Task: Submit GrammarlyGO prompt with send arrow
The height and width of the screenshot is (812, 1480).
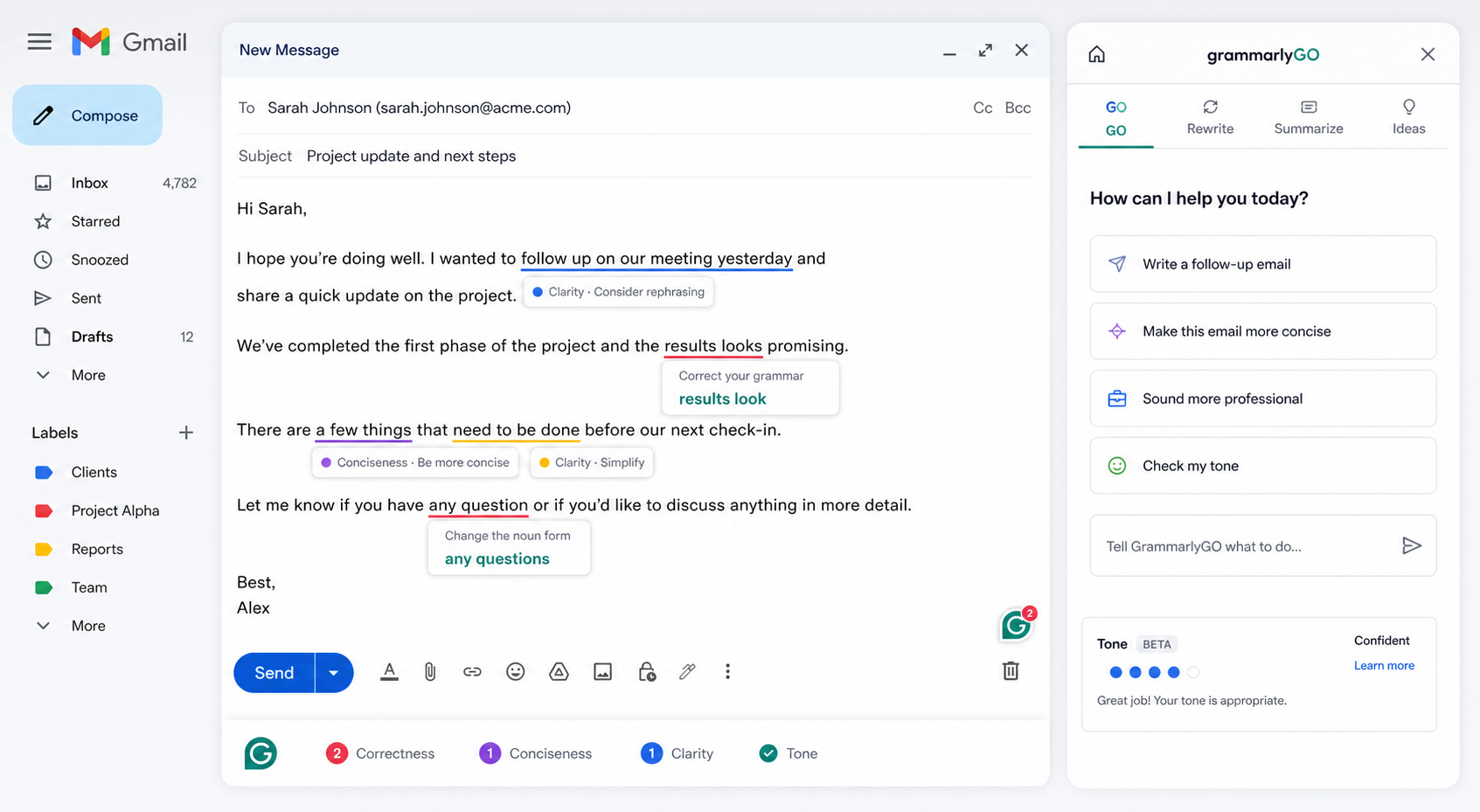Action: click(1412, 546)
